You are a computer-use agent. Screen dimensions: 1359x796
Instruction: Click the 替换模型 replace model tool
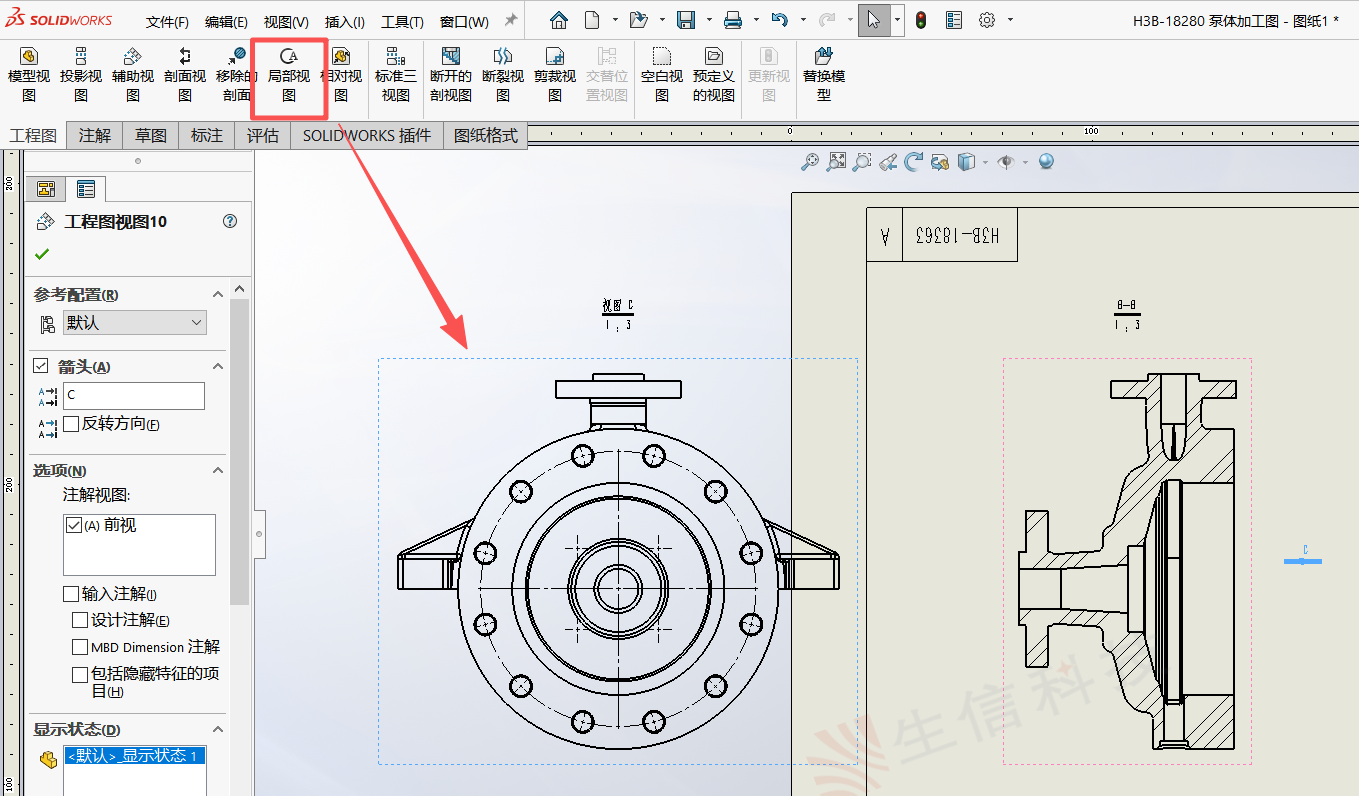click(x=823, y=75)
